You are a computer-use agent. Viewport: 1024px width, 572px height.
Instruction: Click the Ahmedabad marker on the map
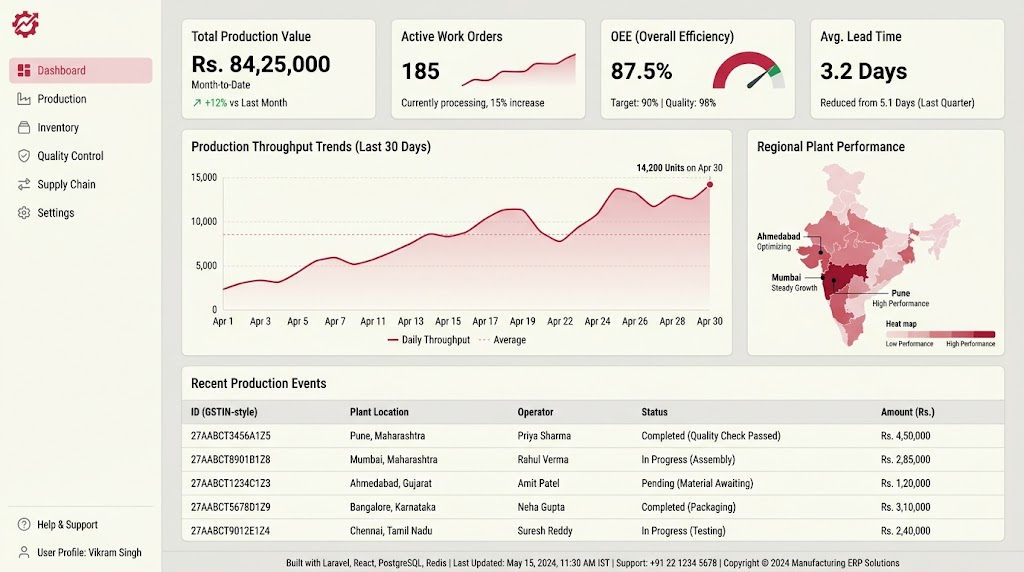pos(821,252)
